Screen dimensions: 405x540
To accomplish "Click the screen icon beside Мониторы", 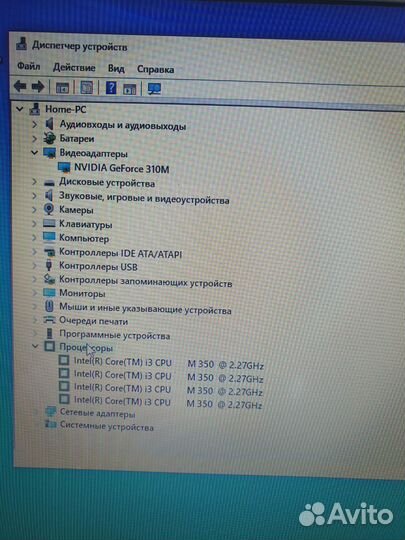I will [x=49, y=293].
